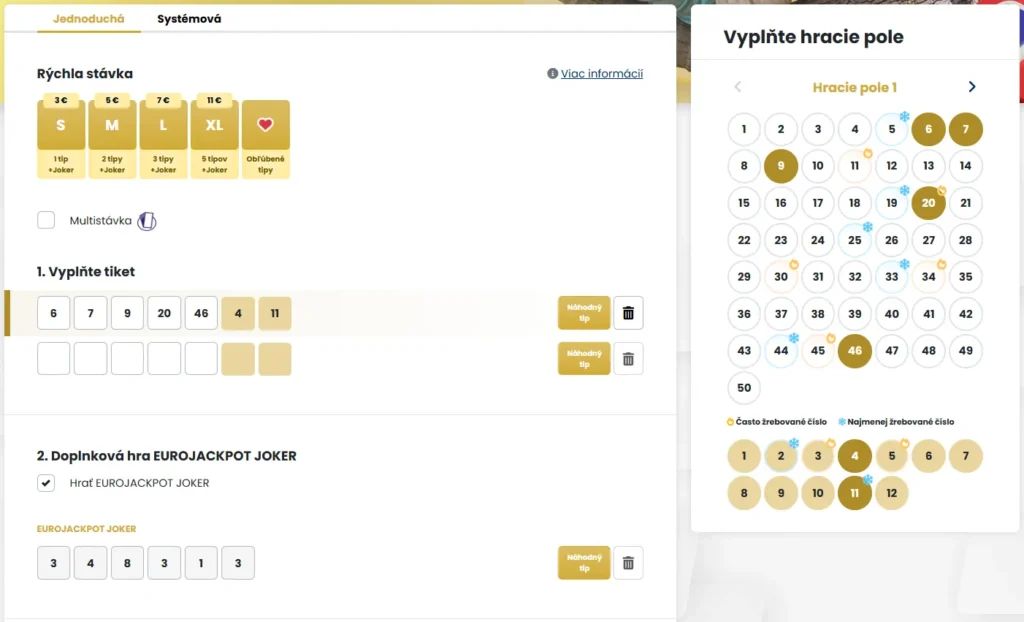Select the heart icon for Obľúbené tipy

point(265,123)
